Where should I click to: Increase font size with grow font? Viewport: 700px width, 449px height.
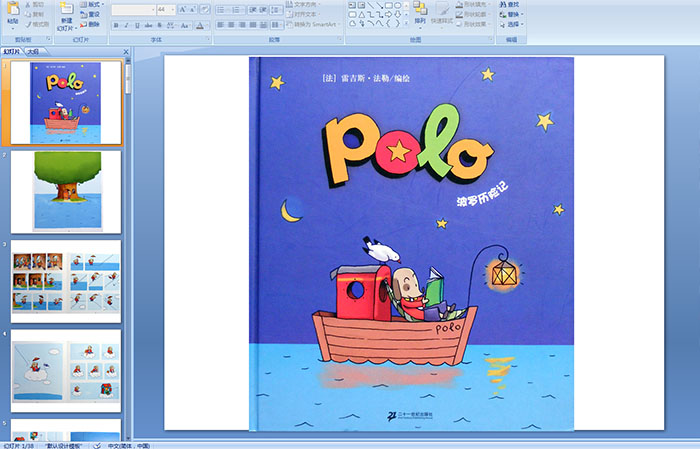tap(183, 9)
